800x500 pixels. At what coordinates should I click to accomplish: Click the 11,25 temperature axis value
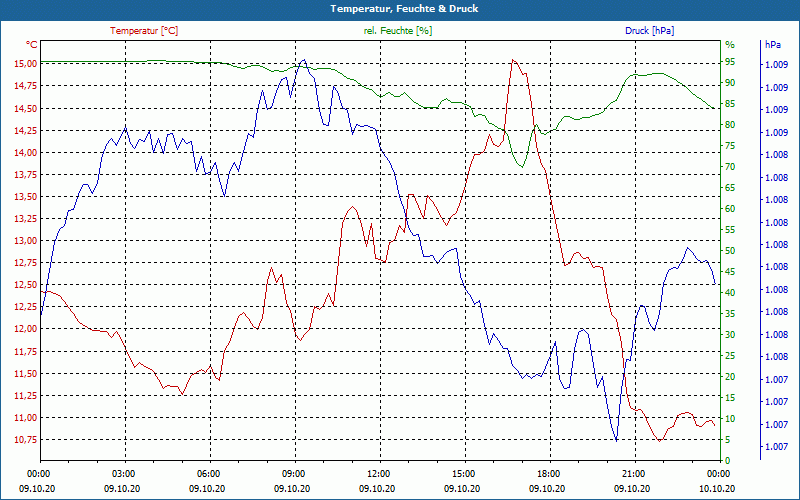27,395
